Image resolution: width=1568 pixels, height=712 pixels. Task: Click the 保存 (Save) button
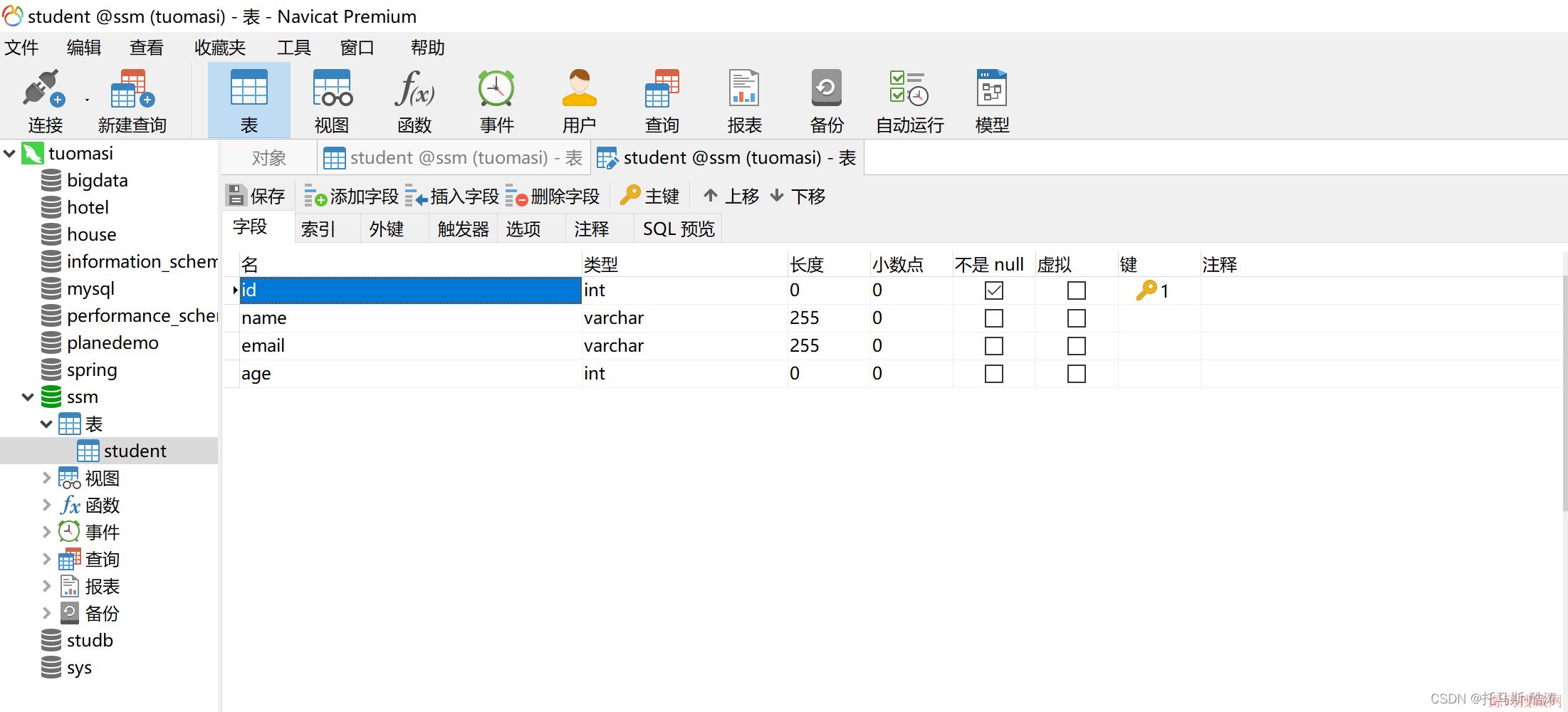(x=256, y=196)
